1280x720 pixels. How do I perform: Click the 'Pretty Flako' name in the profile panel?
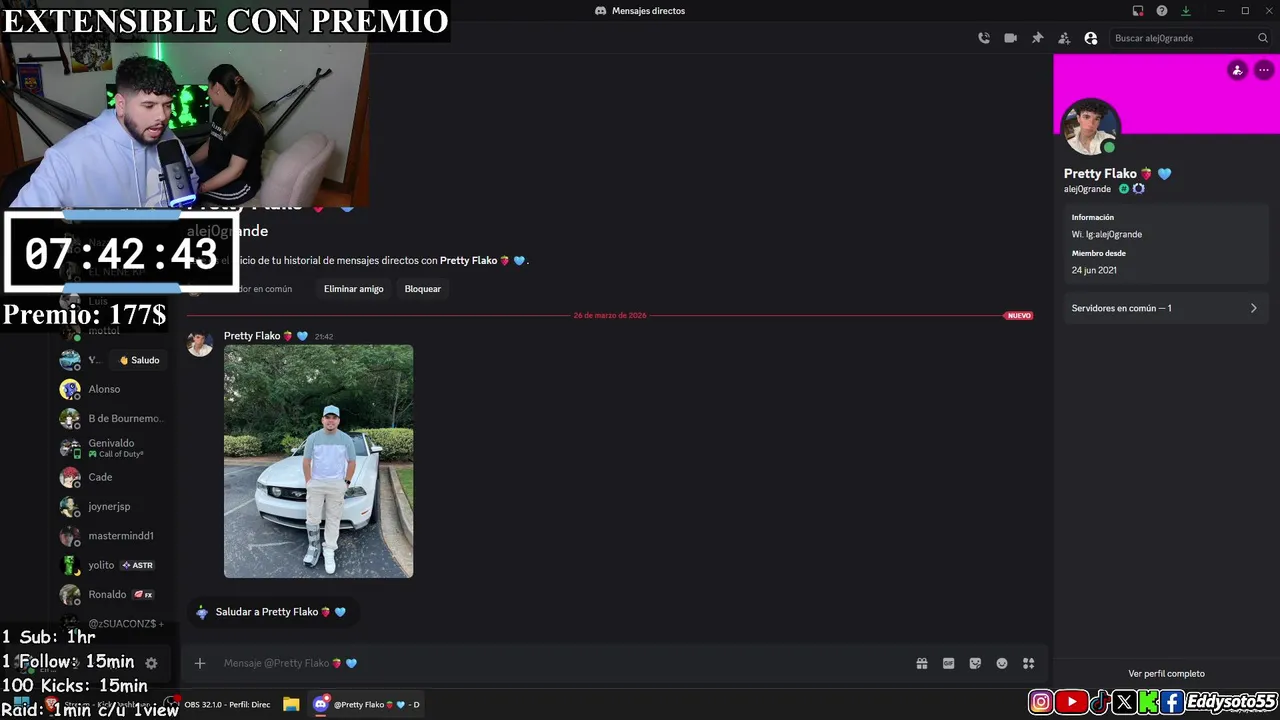click(x=1100, y=174)
